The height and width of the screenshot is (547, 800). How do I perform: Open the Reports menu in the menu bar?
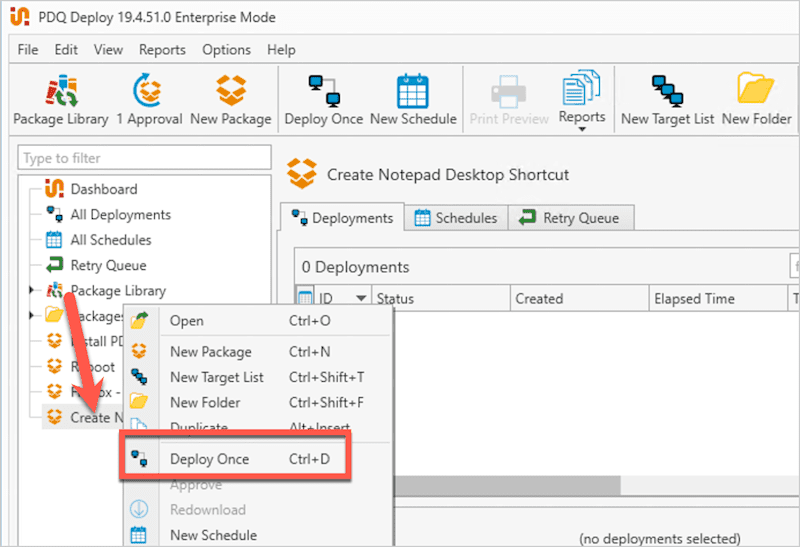click(162, 50)
